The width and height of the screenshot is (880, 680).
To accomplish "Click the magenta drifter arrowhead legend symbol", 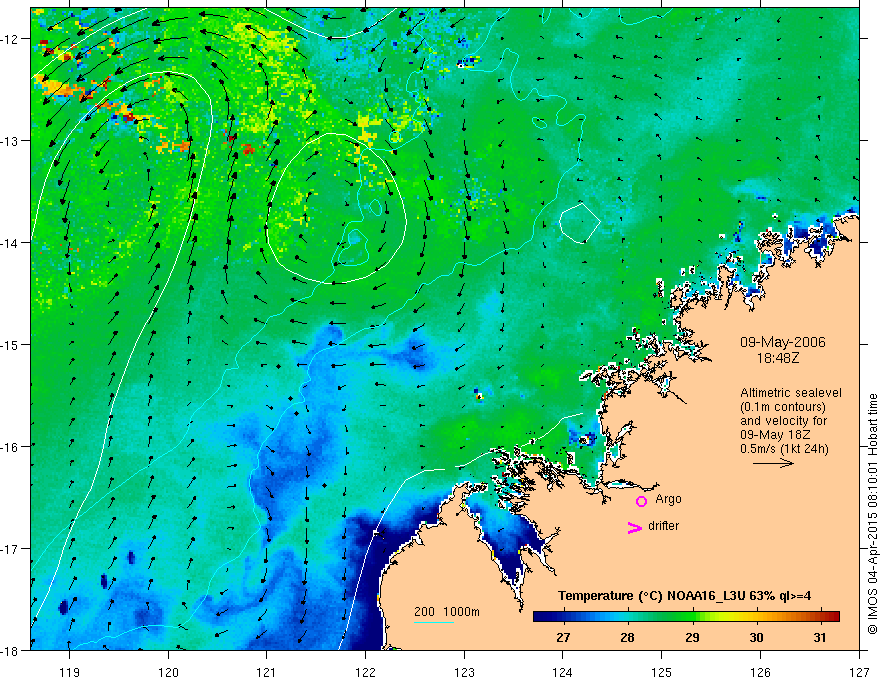I will click(x=635, y=527).
